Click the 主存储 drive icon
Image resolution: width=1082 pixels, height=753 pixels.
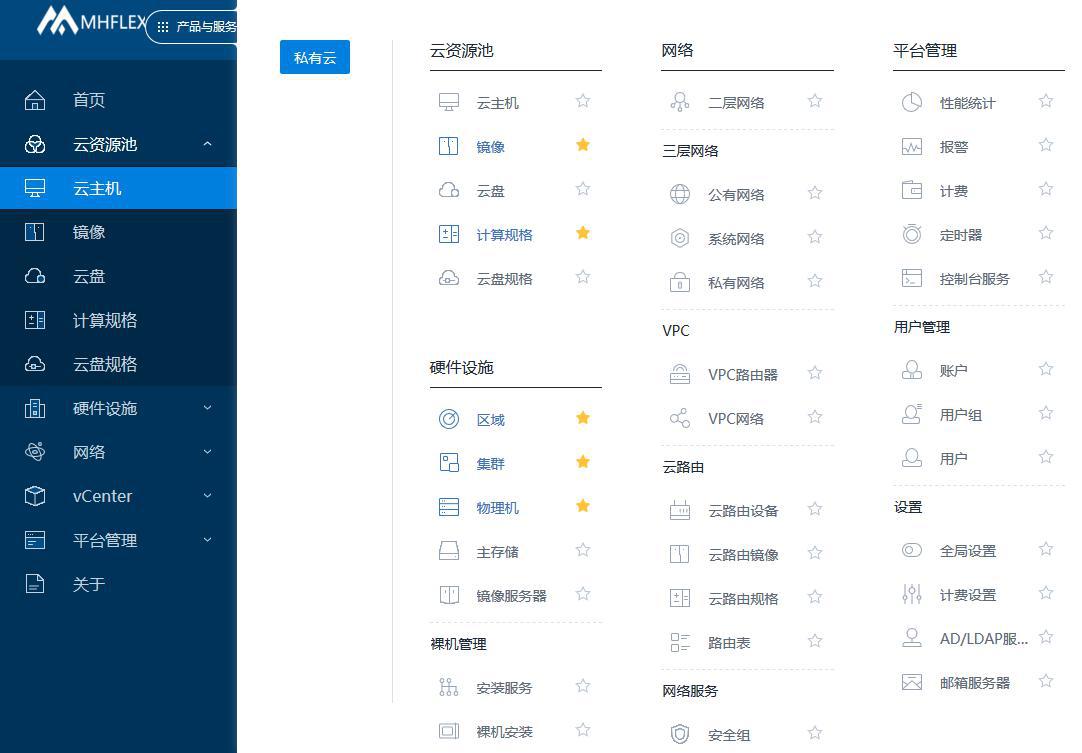449,551
